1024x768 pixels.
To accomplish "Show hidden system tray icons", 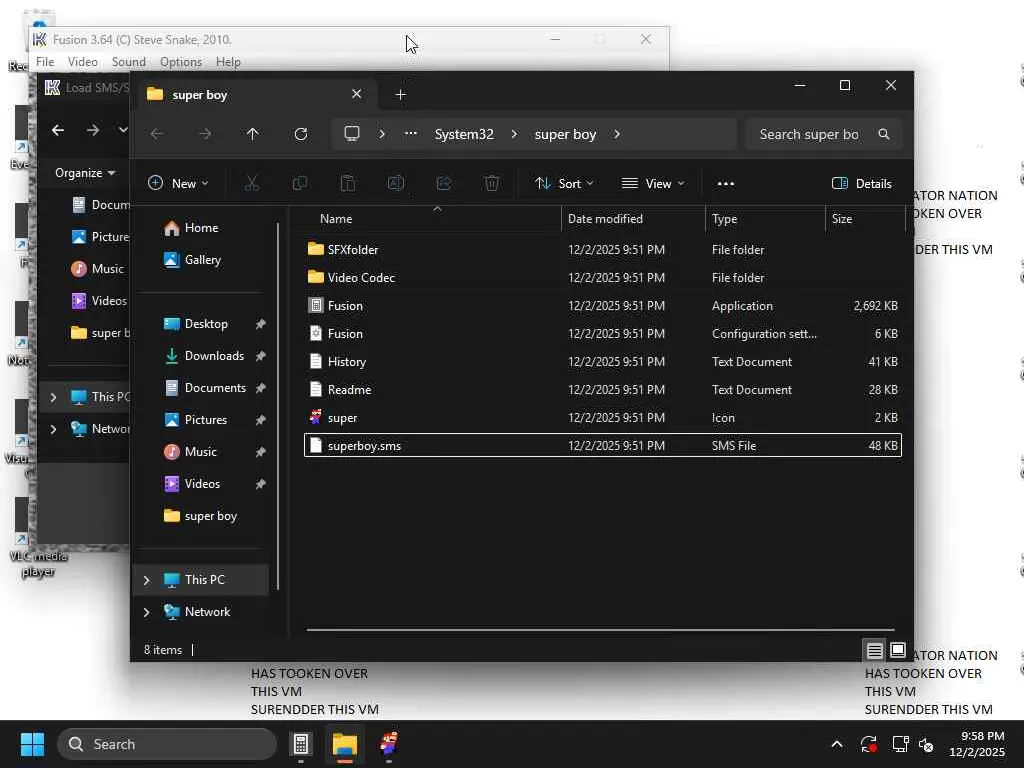I will [837, 744].
